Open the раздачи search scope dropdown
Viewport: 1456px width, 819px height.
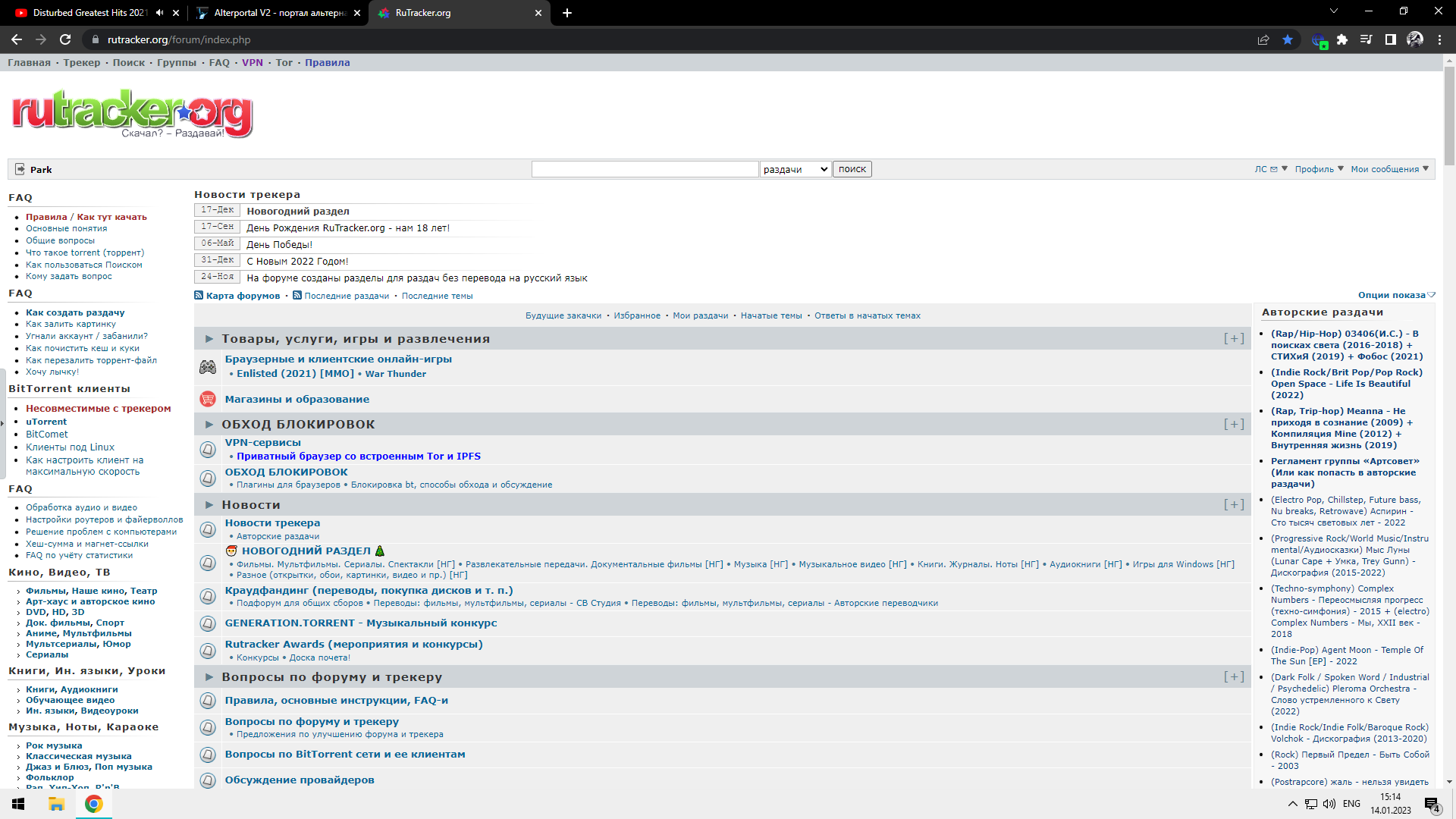(x=795, y=169)
